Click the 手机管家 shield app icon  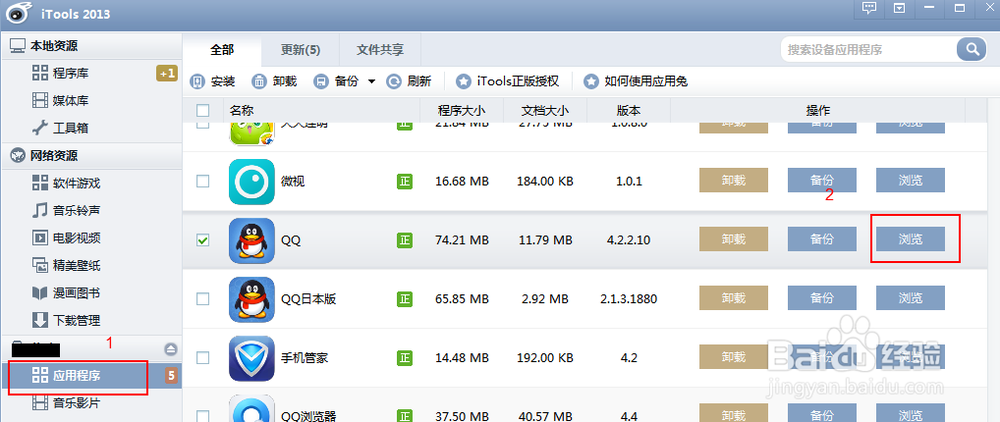click(251, 358)
